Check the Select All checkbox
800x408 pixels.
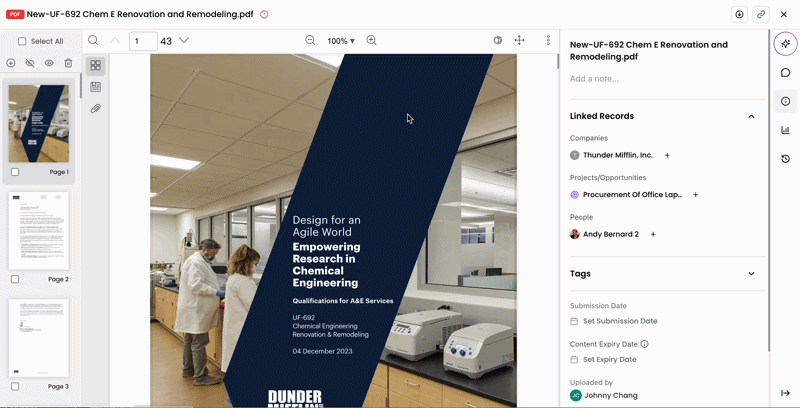(22, 41)
